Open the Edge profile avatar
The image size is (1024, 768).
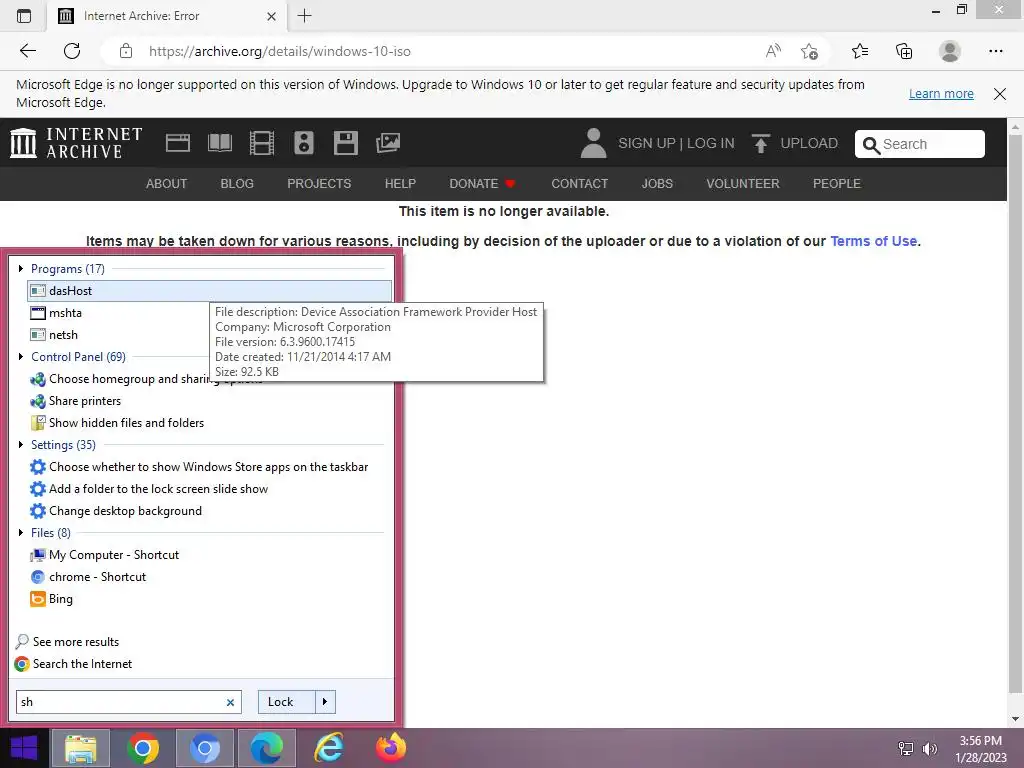[x=950, y=51]
